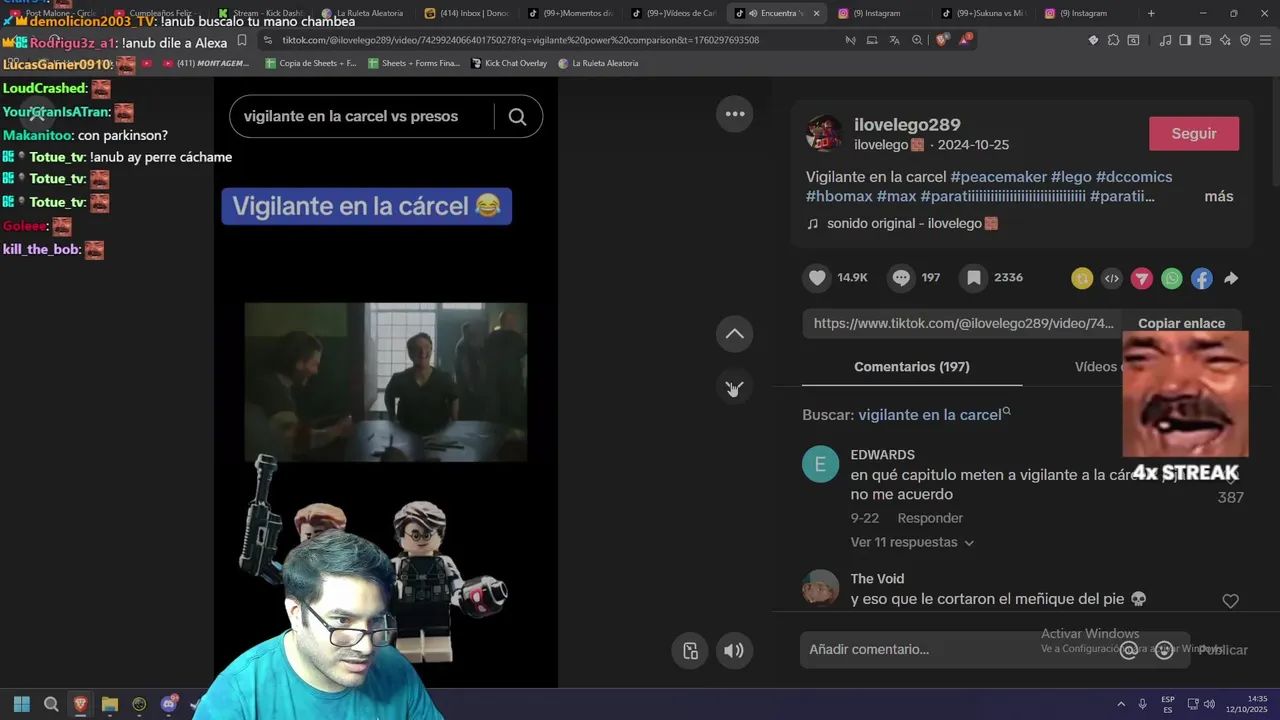Like the video with heart icon
The image size is (1280, 720).
pos(817,278)
